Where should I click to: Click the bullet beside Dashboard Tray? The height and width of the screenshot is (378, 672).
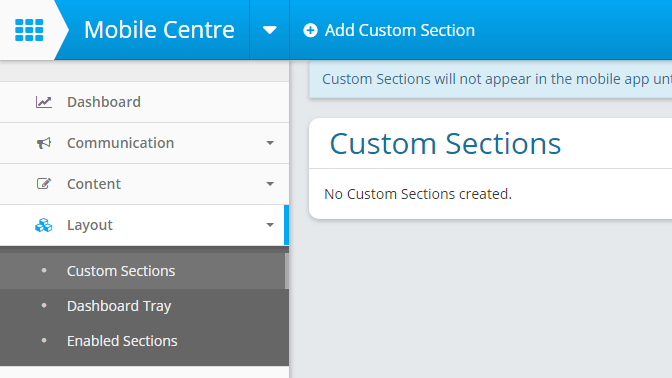tap(44, 306)
